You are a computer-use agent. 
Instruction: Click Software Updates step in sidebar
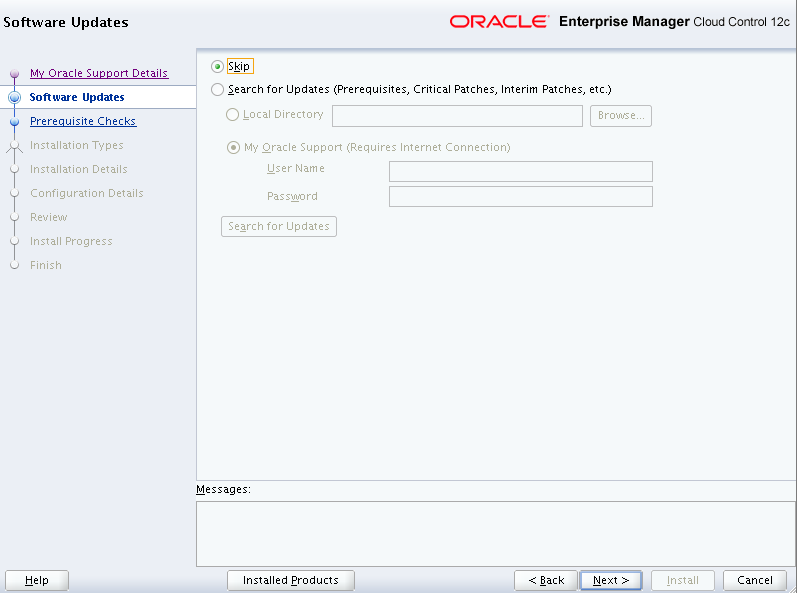[77, 97]
